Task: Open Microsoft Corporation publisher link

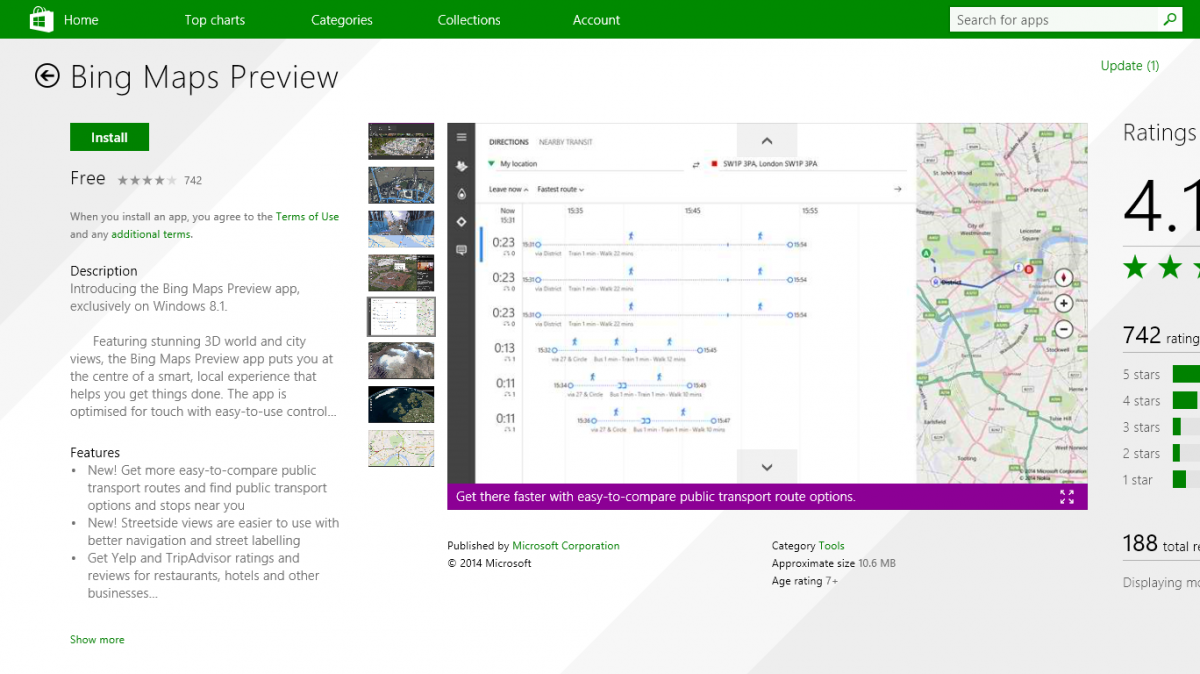Action: [x=566, y=546]
